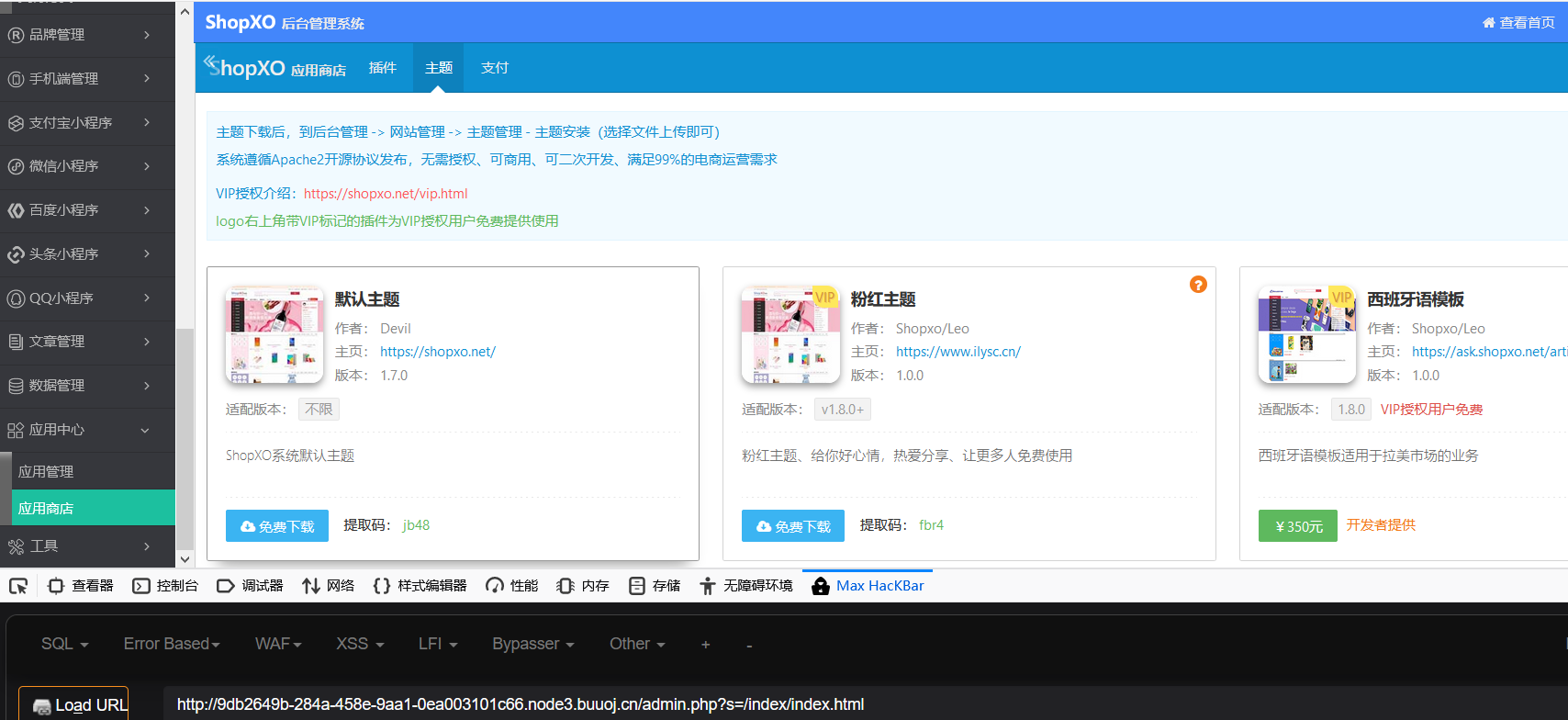1568x720 pixels.
Task: Click the sidebar scrollbar down arrow
Action: pyautogui.click(x=185, y=558)
